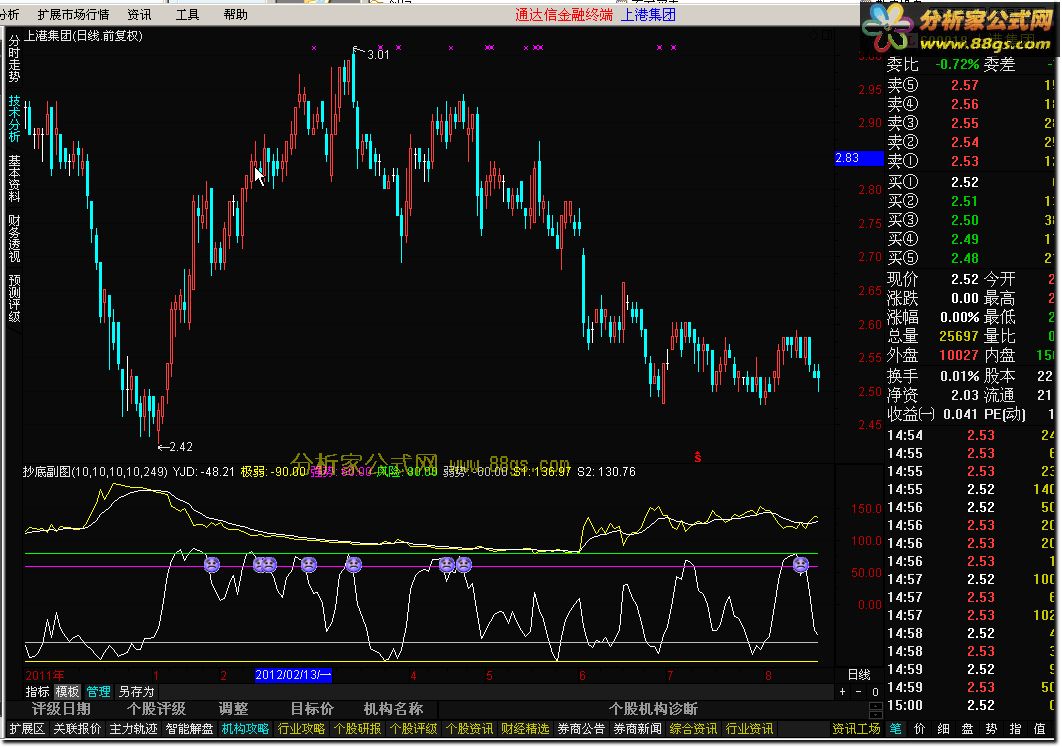Open the 综合资讯 bottom tab
The height and width of the screenshot is (747, 1062).
point(693,729)
